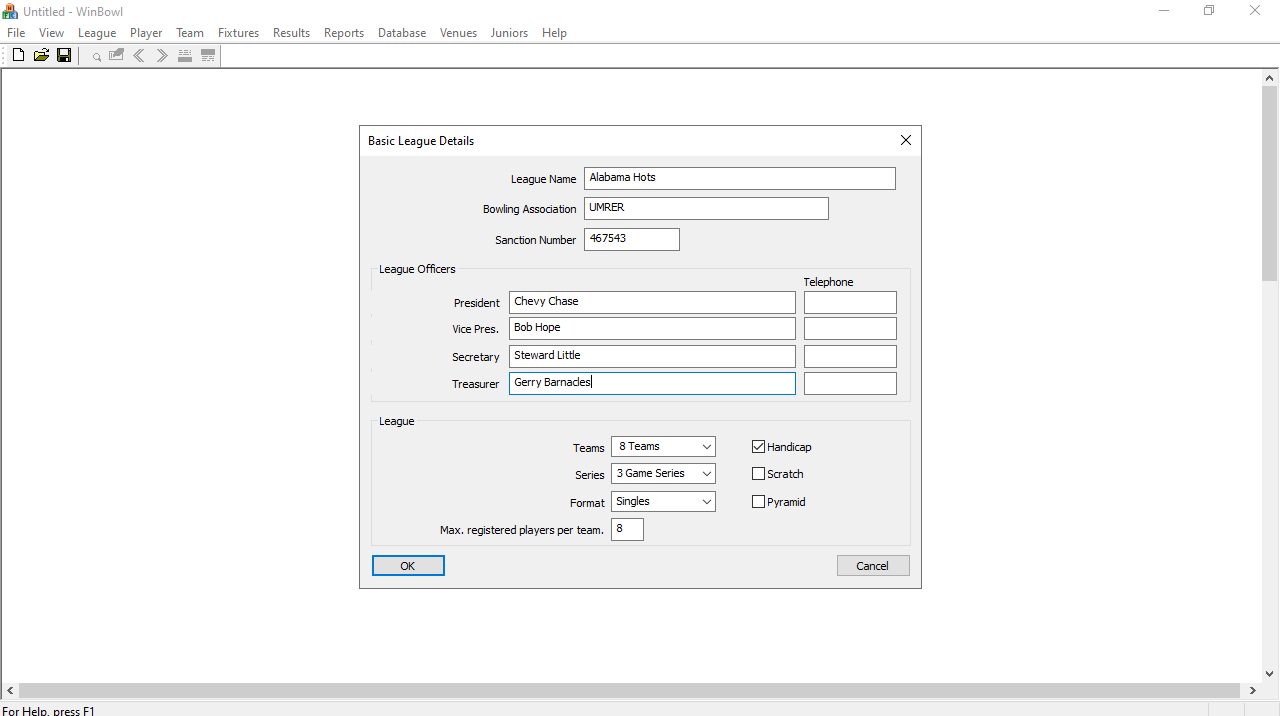Screen dimensions: 1280x716
Task: Close the Basic League Details dialog with X
Action: pyautogui.click(x=906, y=141)
